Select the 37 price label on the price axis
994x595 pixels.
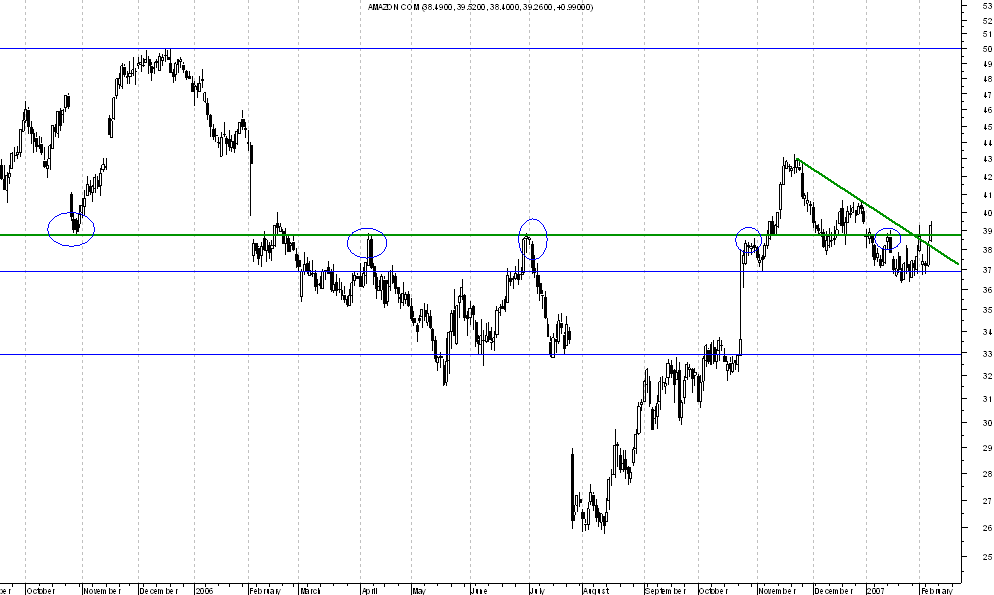[x=987, y=270]
